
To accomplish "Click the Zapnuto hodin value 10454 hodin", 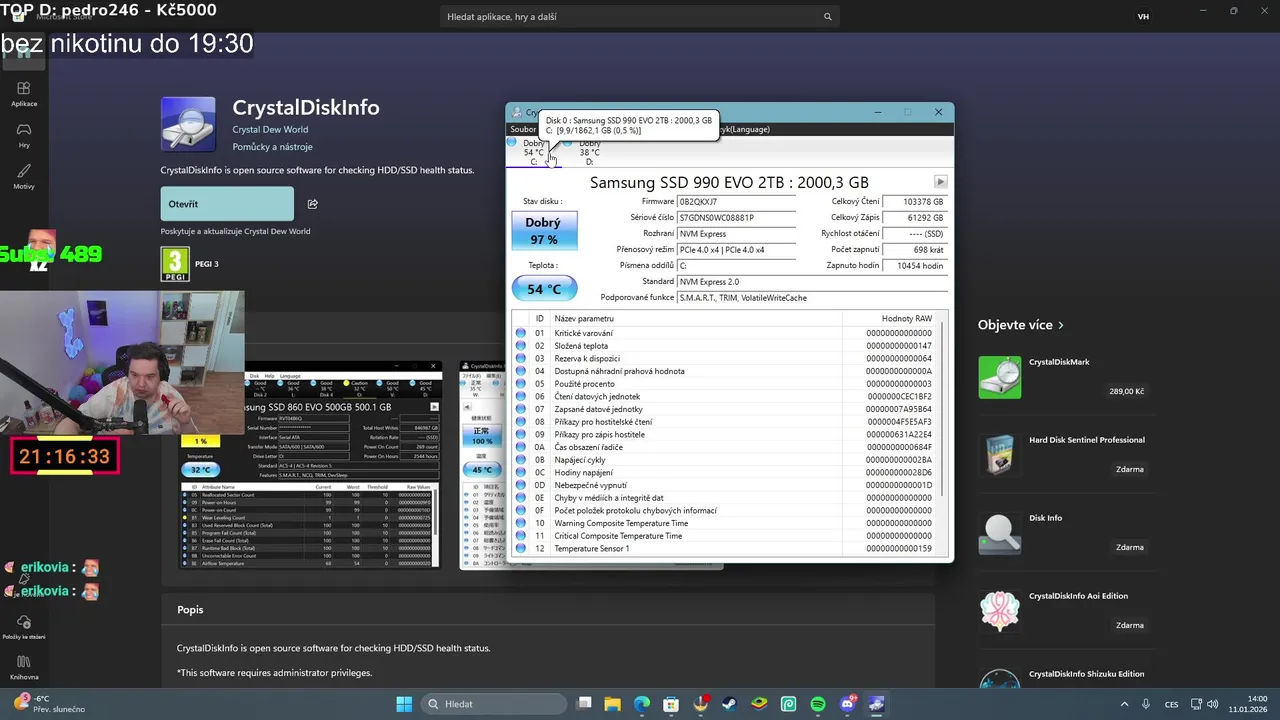I will point(916,266).
